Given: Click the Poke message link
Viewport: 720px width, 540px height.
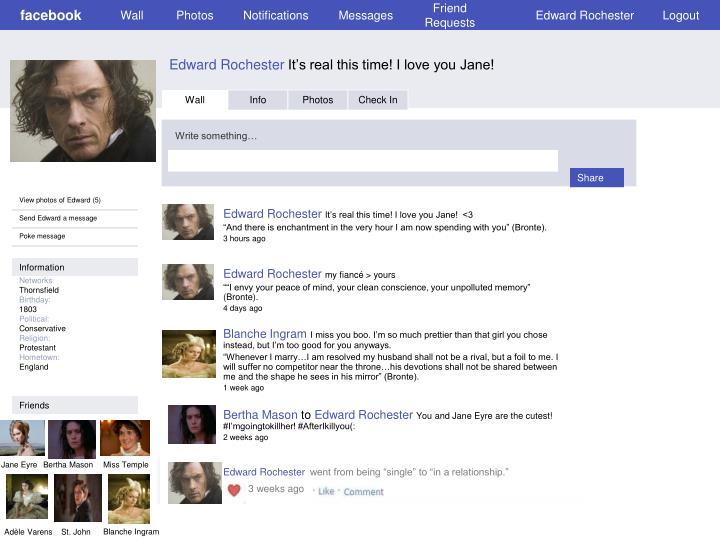Looking at the screenshot, I should [42, 236].
